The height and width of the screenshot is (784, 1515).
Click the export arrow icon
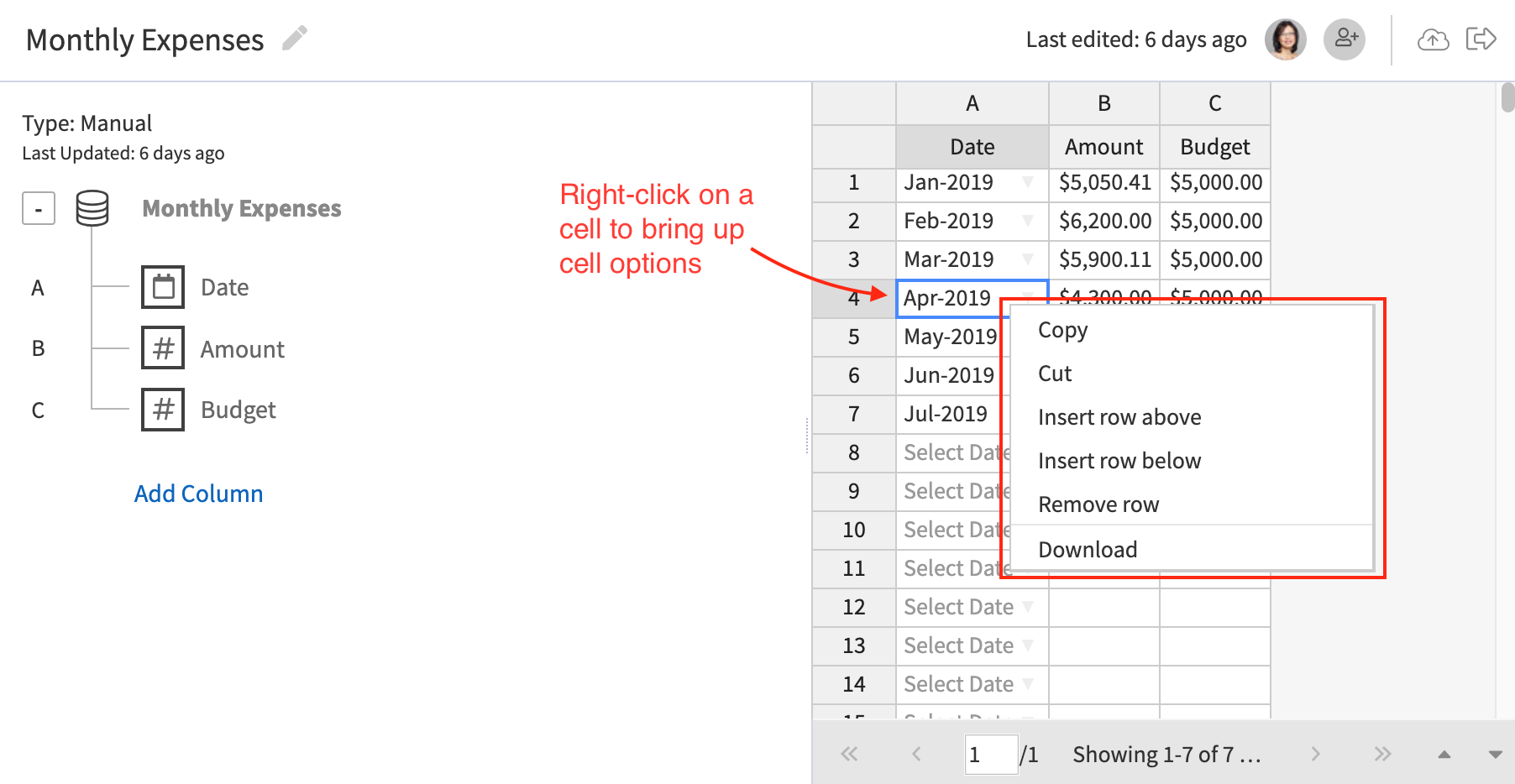coord(1481,39)
